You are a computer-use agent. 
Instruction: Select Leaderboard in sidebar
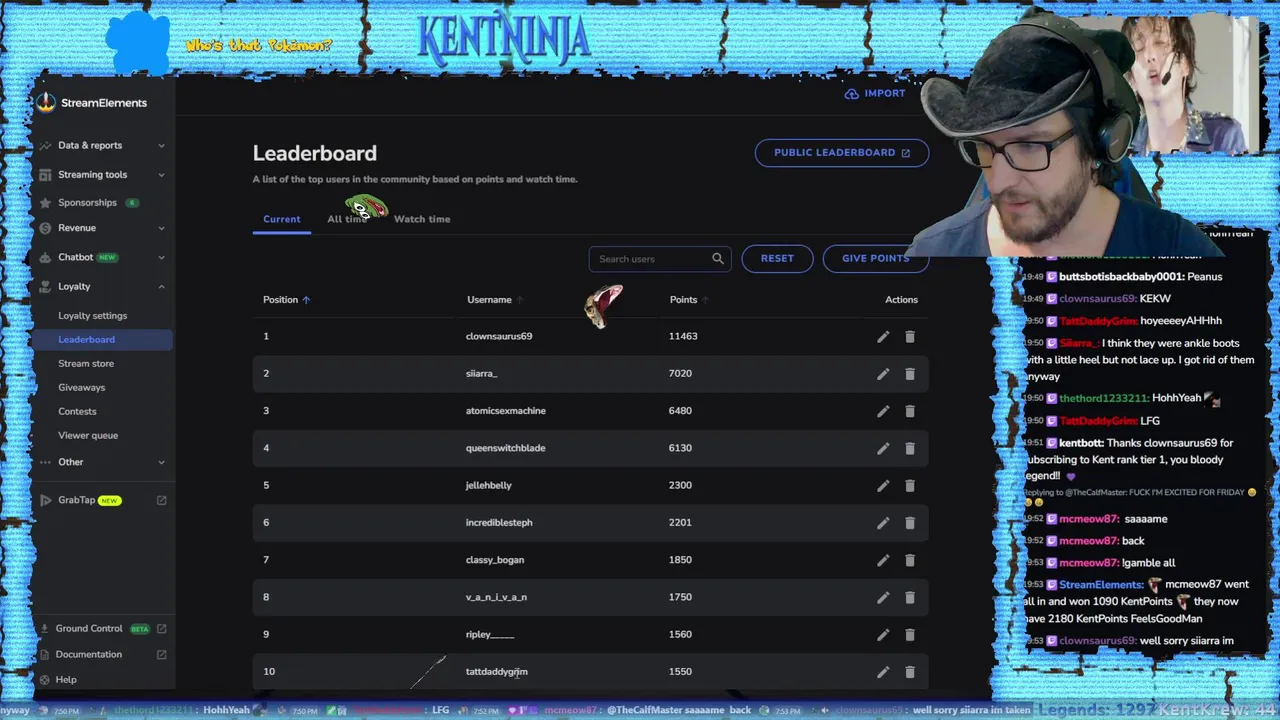click(x=102, y=340)
